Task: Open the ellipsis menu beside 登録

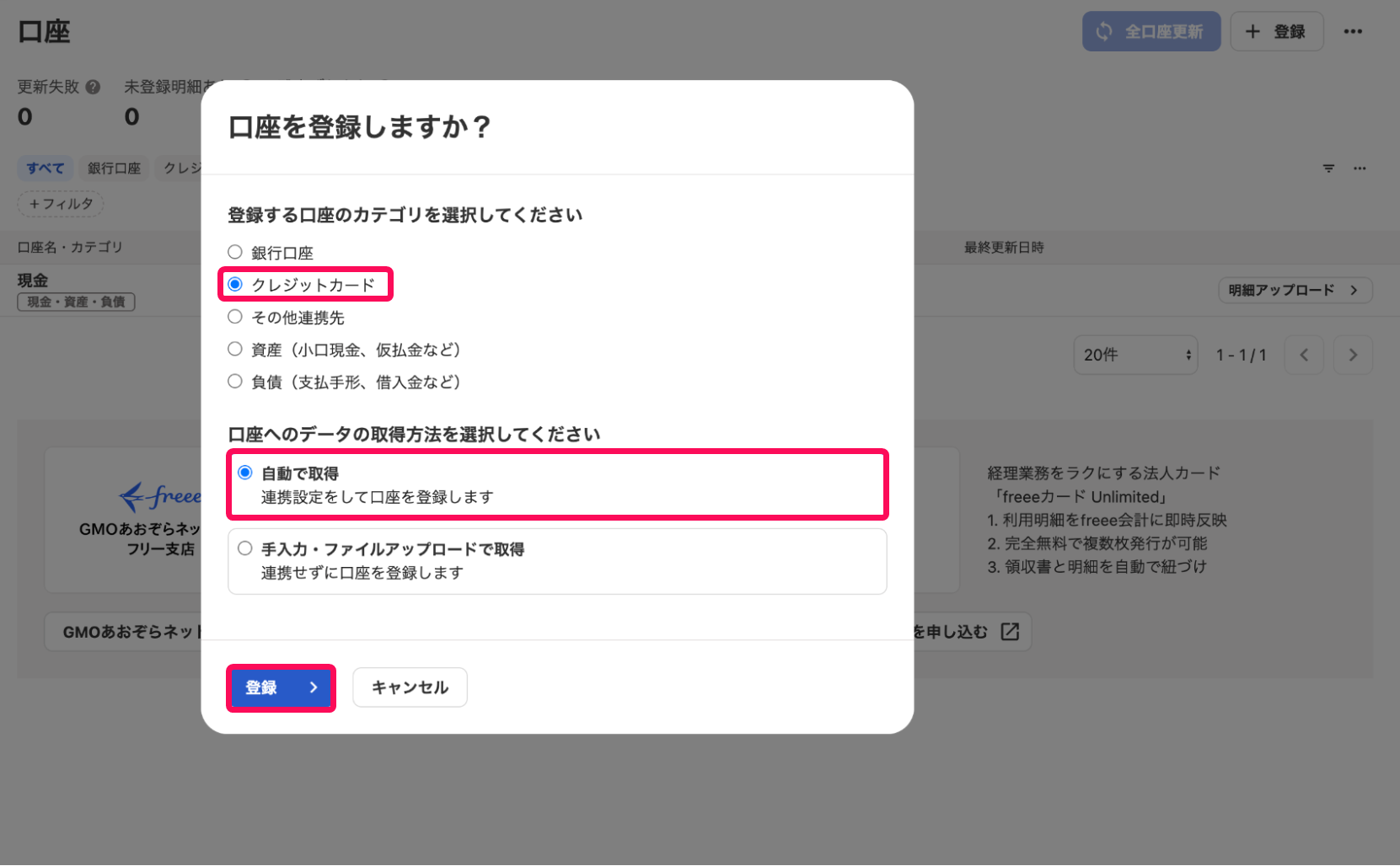Action: click(x=1354, y=31)
